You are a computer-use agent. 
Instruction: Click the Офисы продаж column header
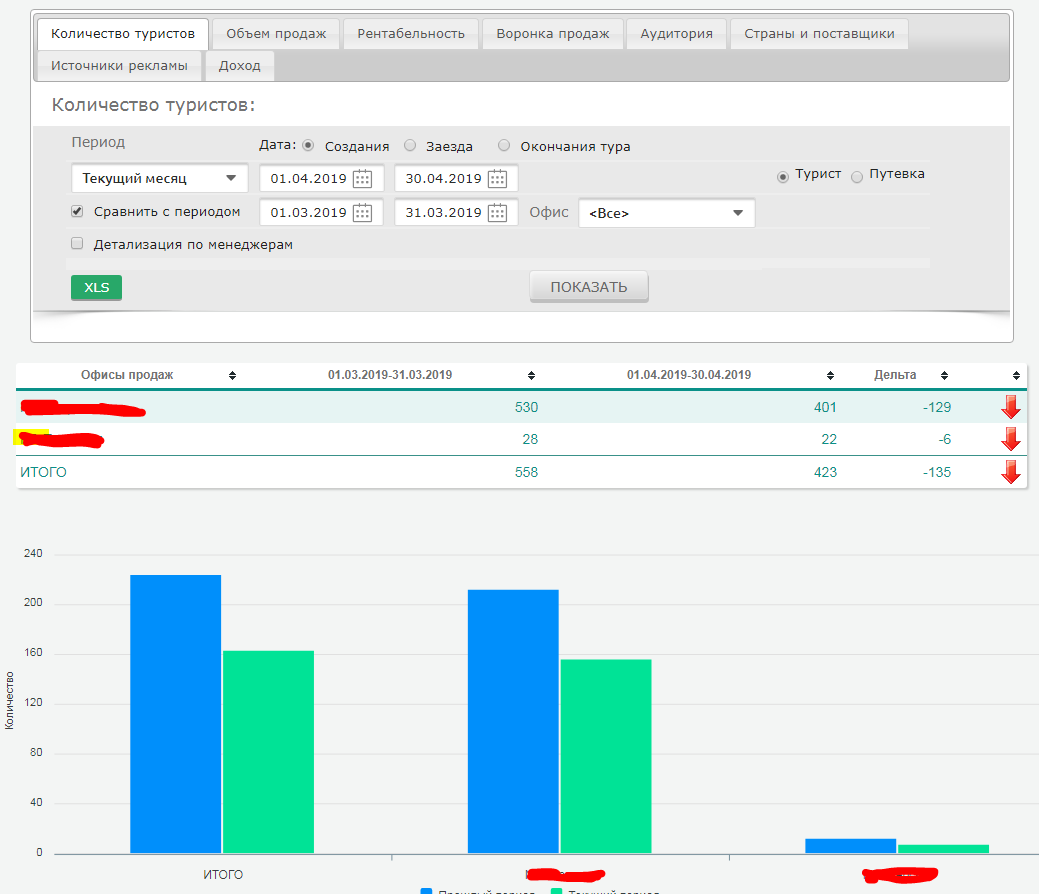(127, 375)
